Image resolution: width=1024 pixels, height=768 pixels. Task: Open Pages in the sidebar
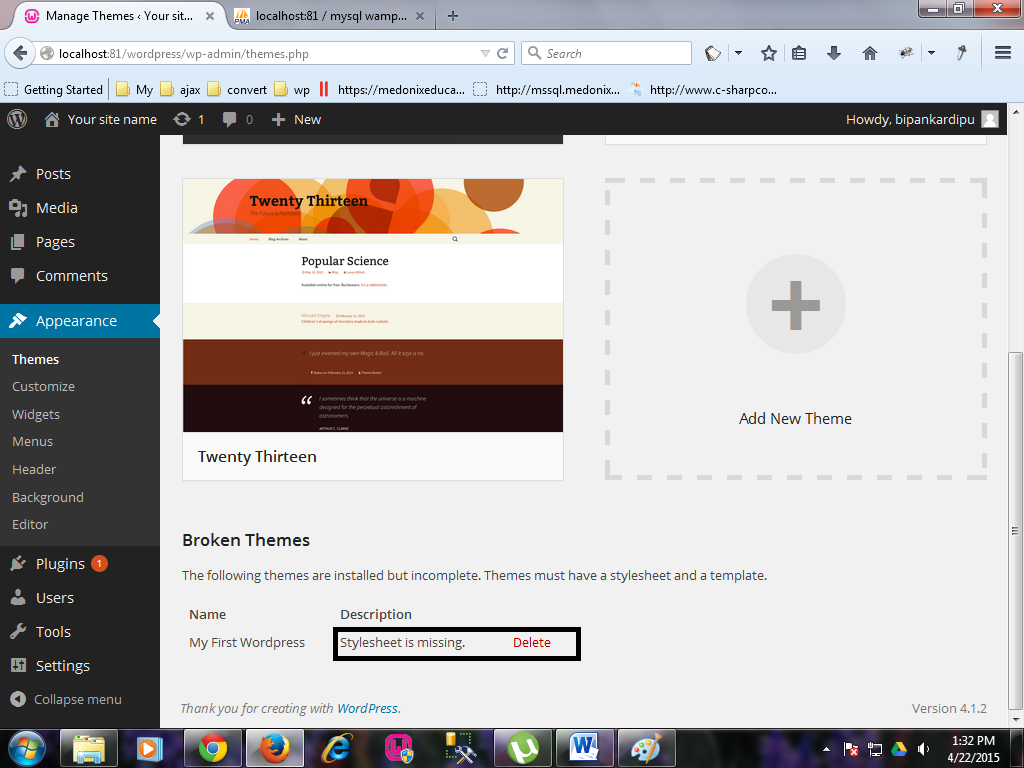55,242
